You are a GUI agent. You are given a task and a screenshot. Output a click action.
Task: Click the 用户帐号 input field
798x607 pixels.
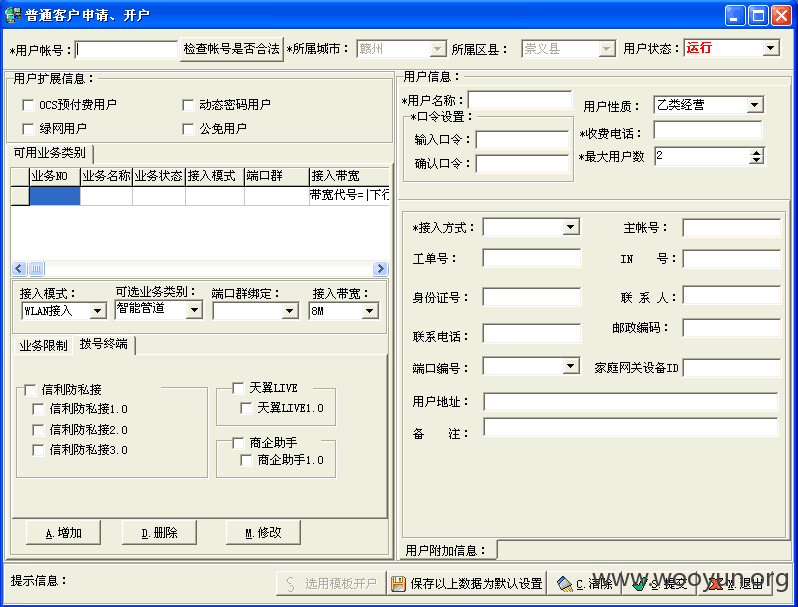click(126, 50)
